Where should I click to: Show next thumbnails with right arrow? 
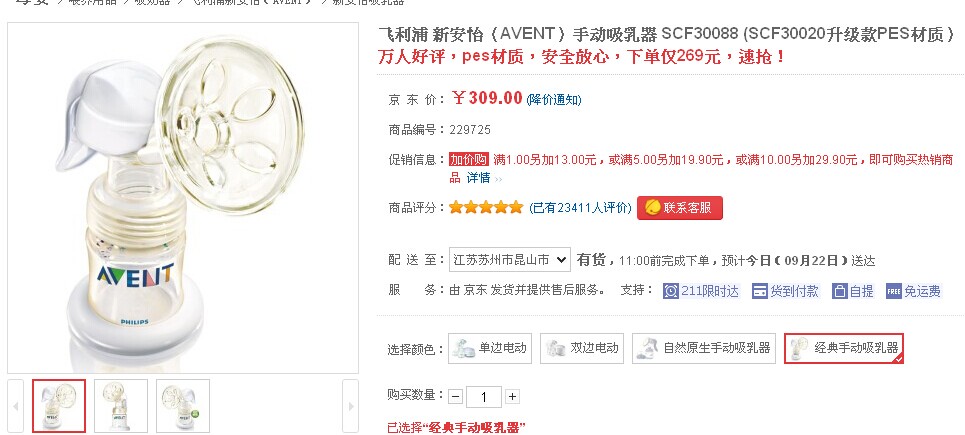(x=350, y=406)
